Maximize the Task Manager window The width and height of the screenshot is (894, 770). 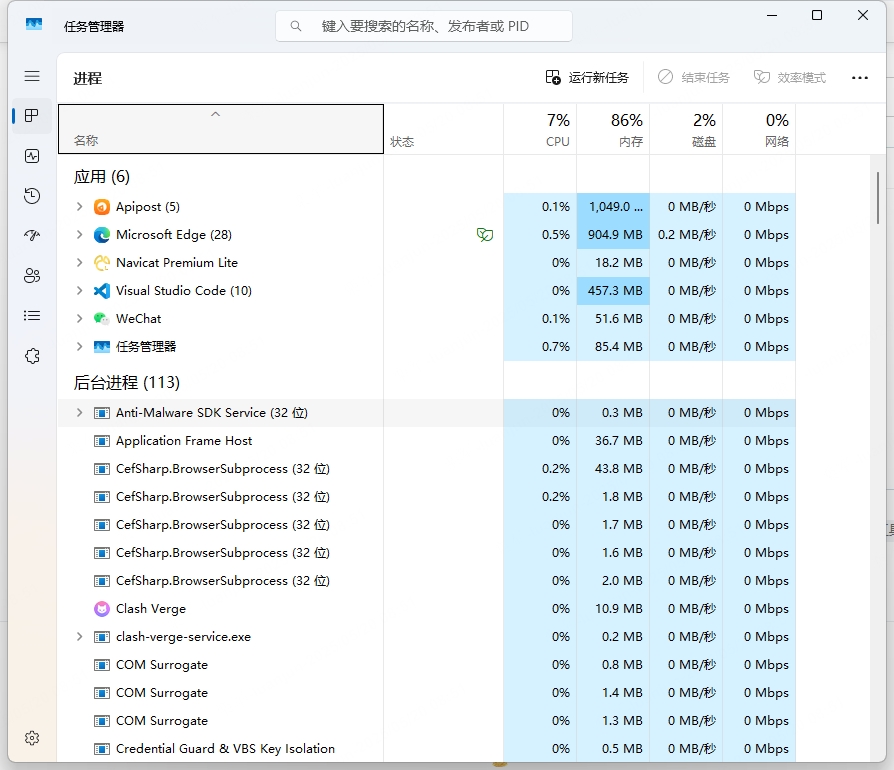tap(816, 15)
